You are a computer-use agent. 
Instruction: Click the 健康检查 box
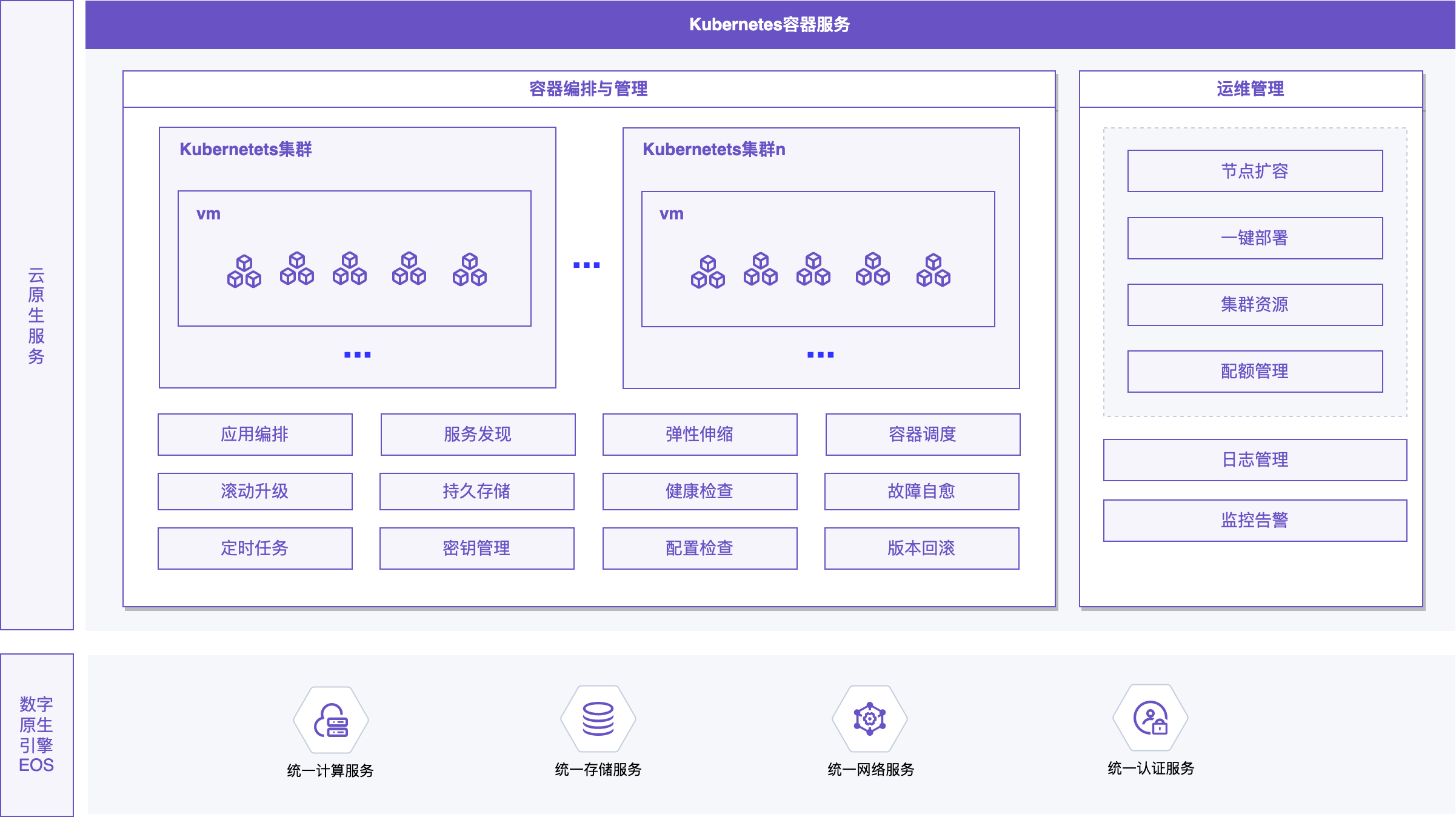coord(700,492)
